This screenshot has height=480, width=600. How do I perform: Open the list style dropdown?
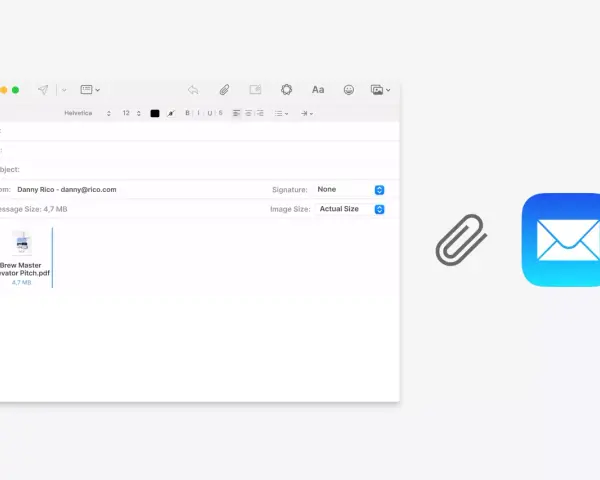pos(281,113)
